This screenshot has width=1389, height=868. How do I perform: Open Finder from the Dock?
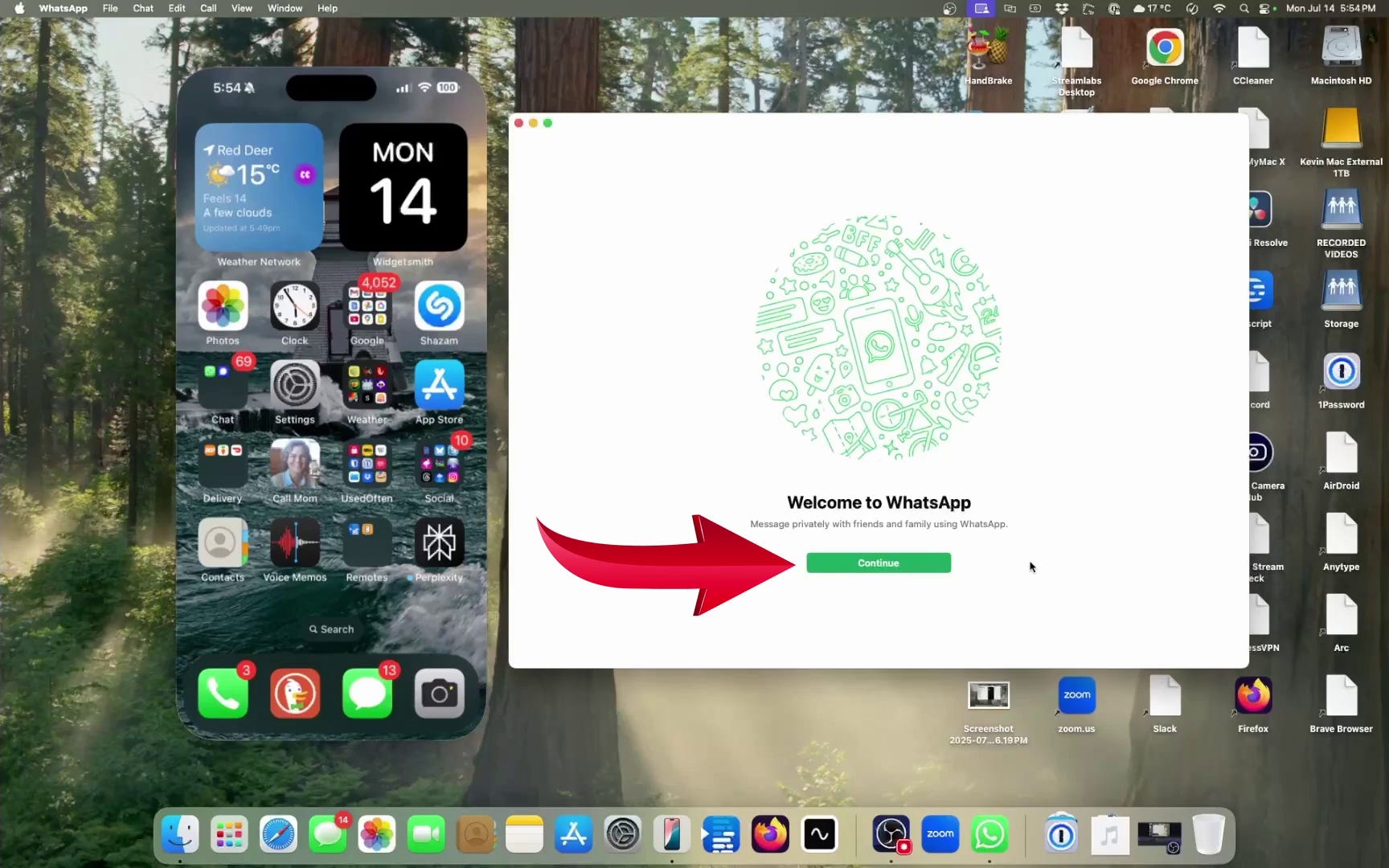pos(180,835)
